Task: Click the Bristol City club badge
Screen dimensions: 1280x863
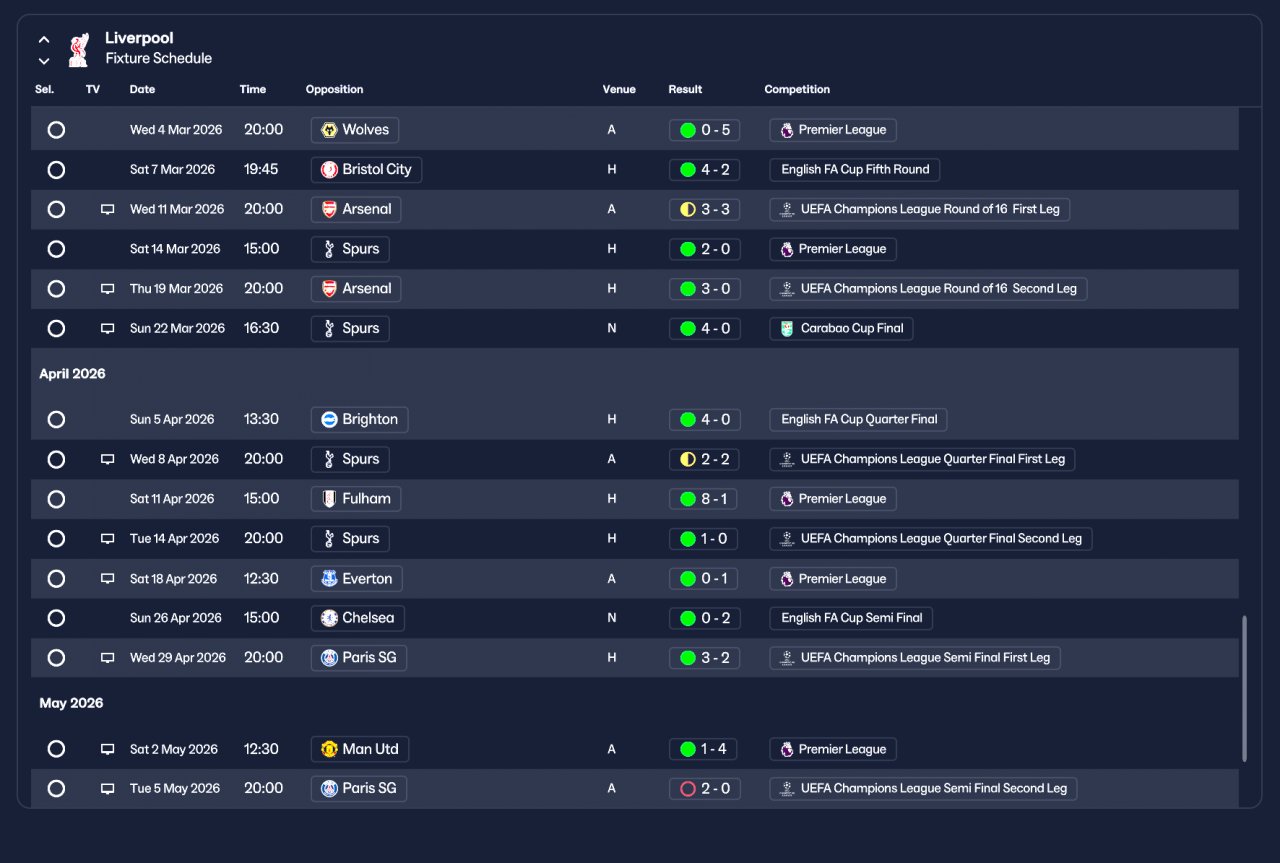Action: tap(329, 170)
